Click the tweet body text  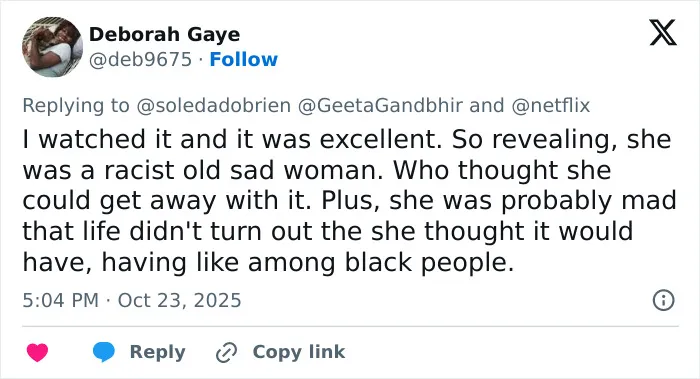pyautogui.click(x=349, y=200)
